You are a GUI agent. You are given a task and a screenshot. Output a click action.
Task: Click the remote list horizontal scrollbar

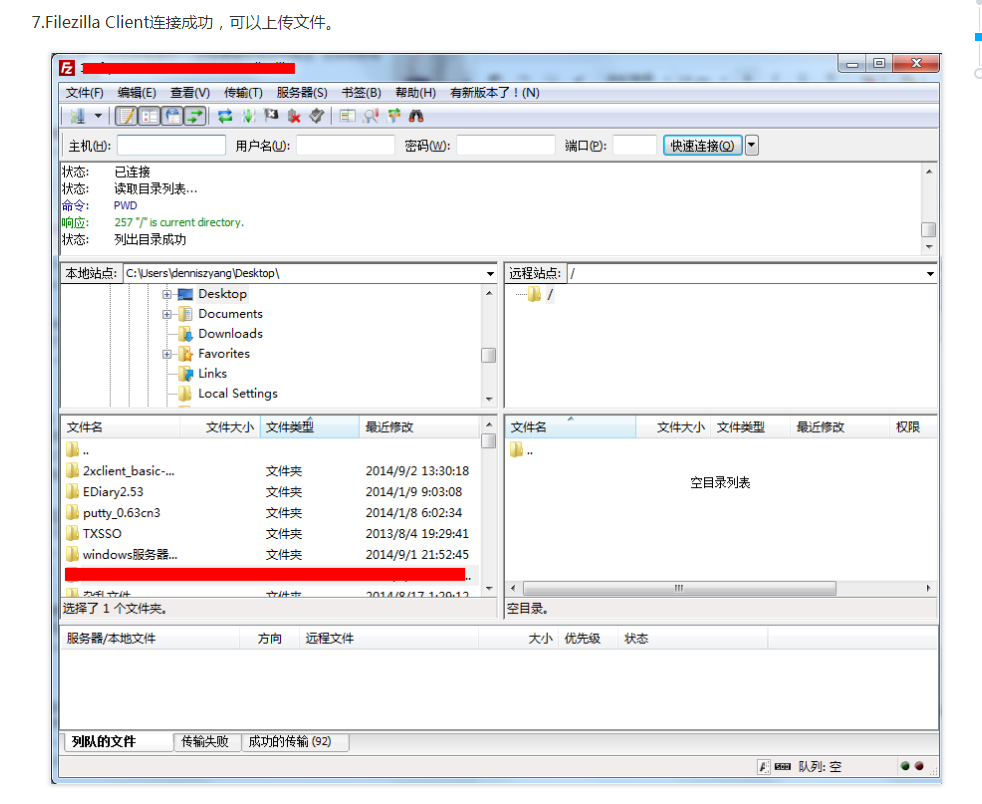(680, 589)
